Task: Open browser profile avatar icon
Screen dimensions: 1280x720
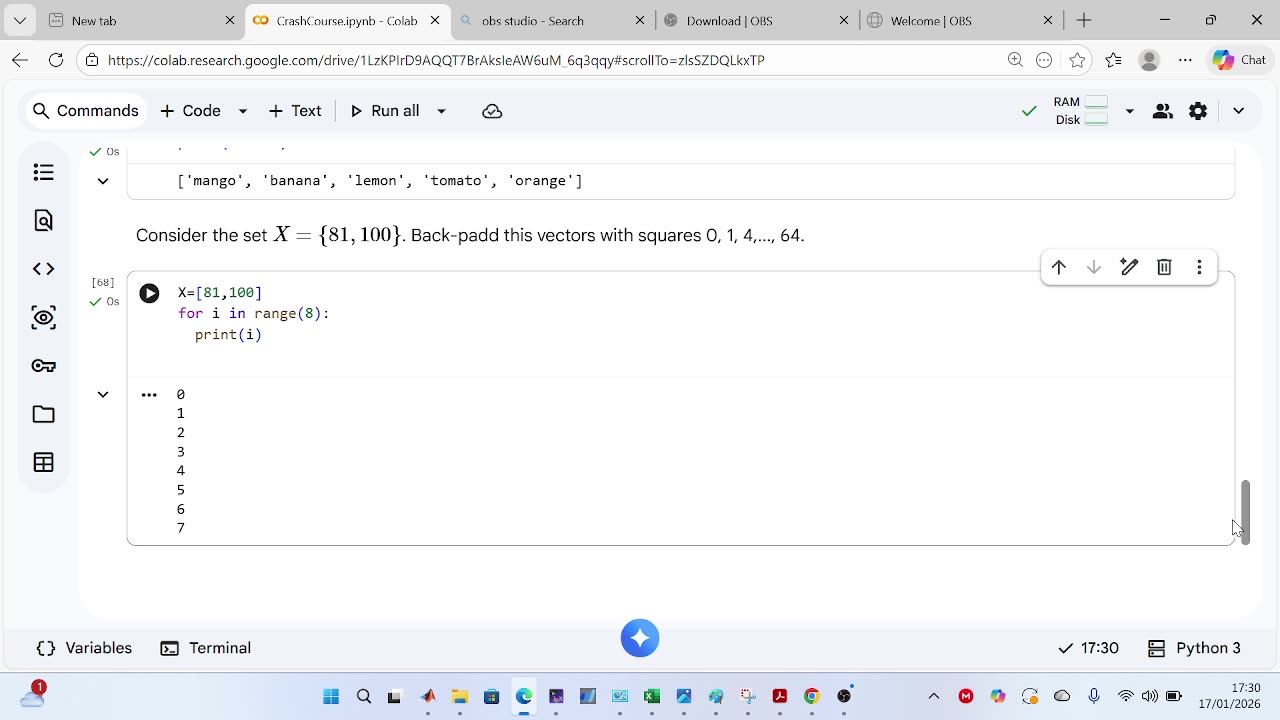Action: (x=1149, y=60)
